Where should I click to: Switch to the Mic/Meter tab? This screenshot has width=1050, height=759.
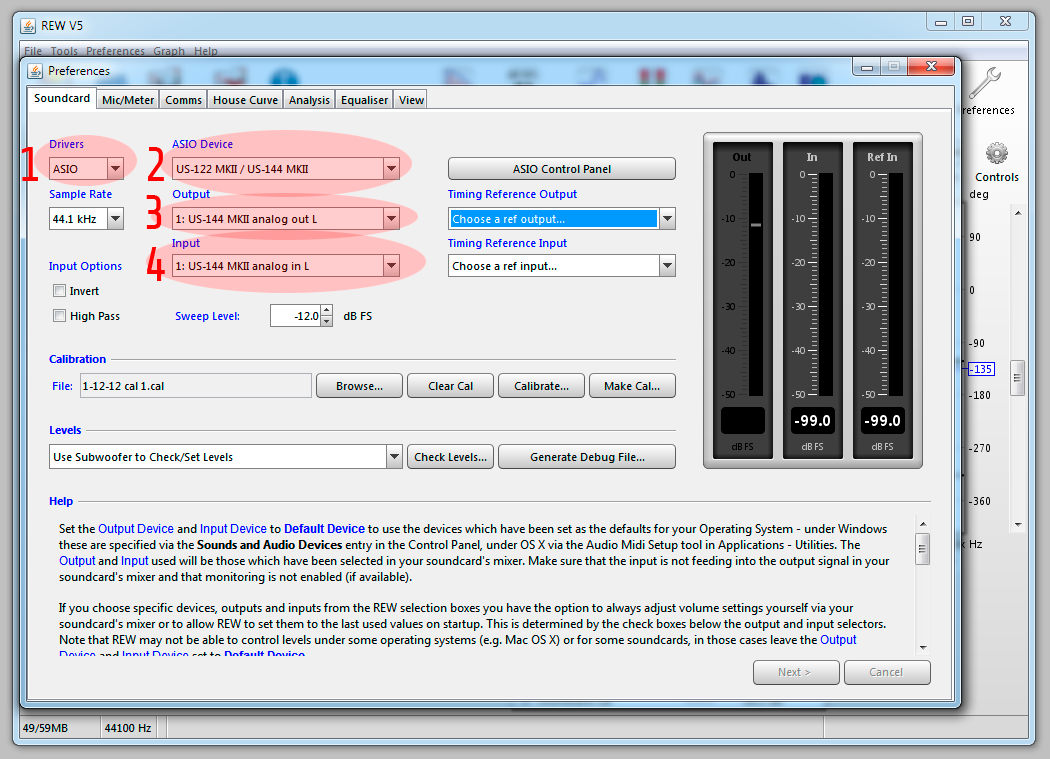pyautogui.click(x=128, y=100)
